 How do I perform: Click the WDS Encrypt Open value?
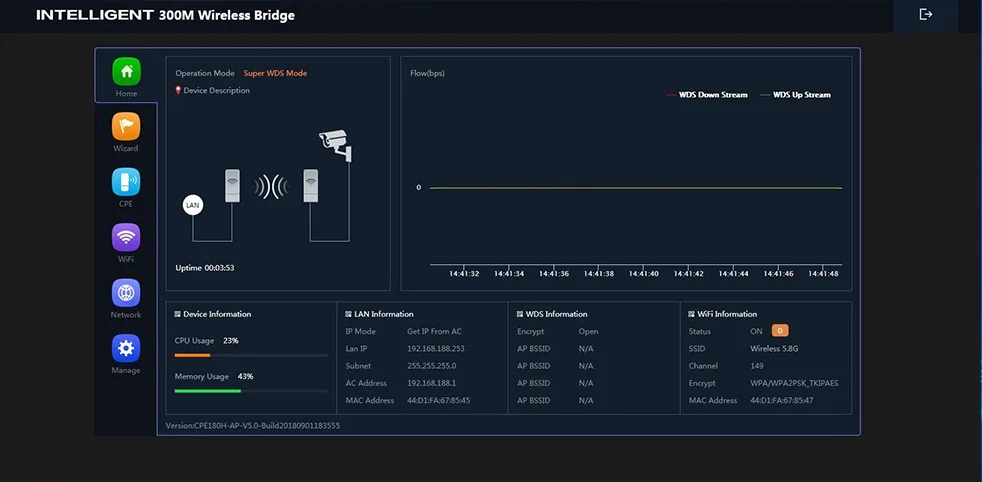(x=589, y=331)
